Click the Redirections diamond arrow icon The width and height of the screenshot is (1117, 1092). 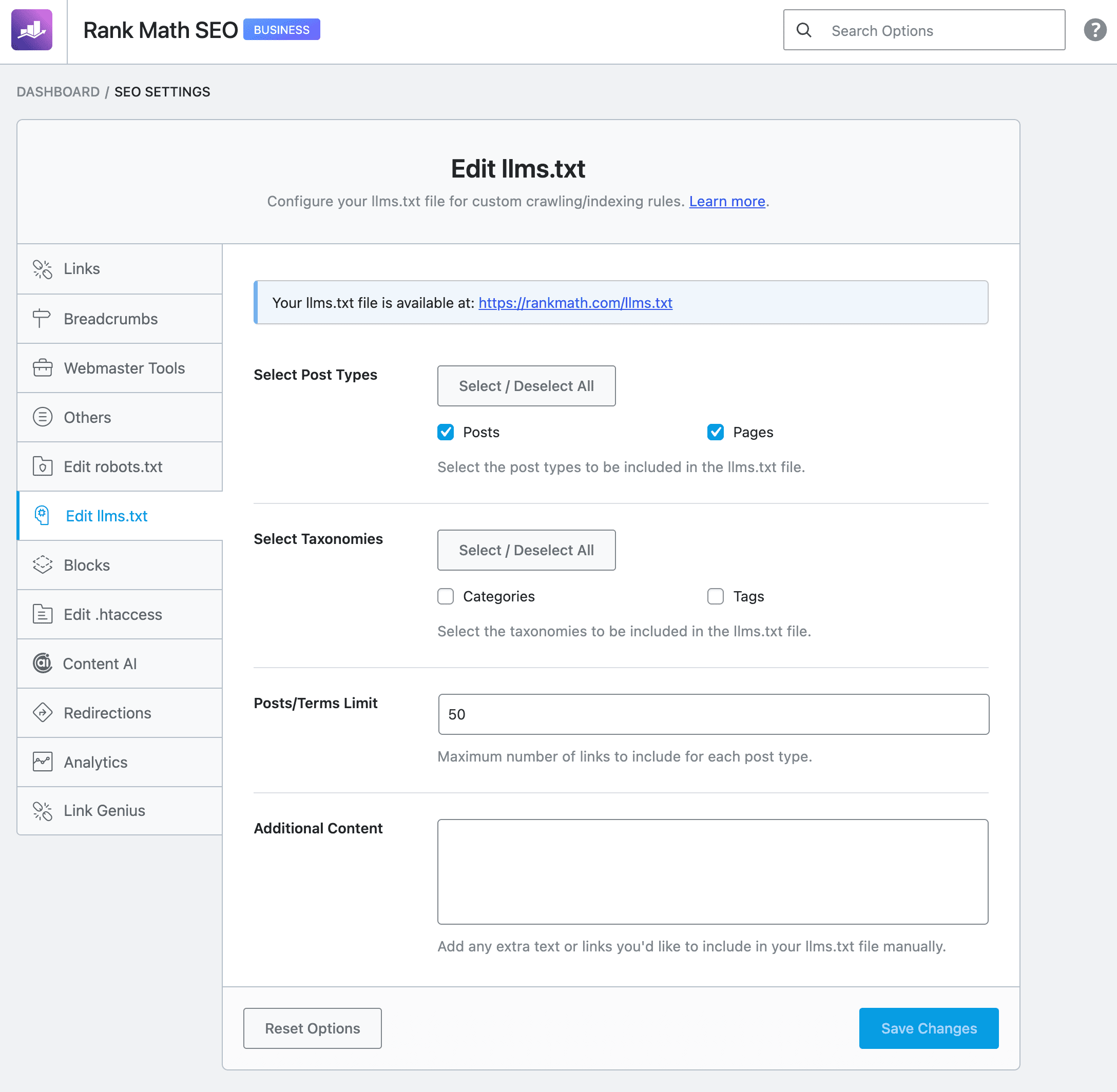tap(43, 713)
